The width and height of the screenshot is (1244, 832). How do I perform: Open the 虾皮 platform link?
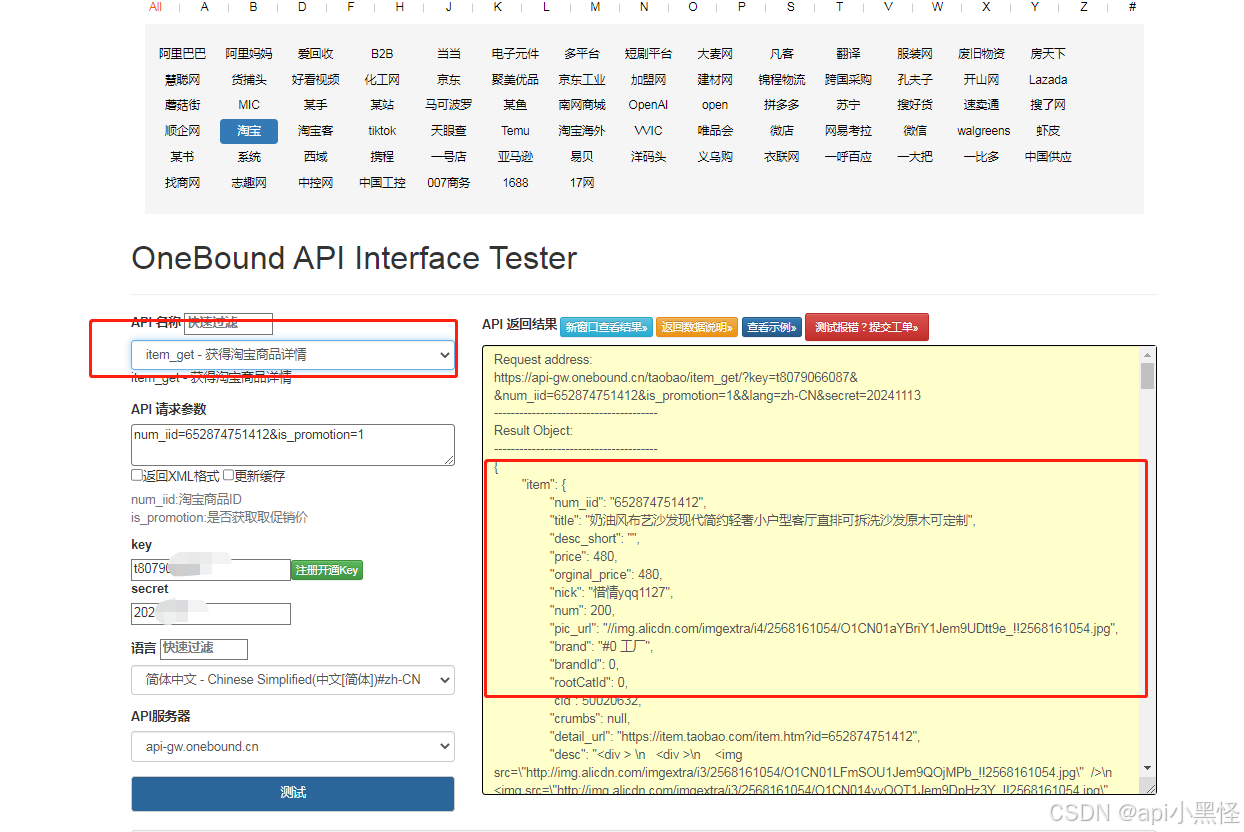tap(1048, 131)
